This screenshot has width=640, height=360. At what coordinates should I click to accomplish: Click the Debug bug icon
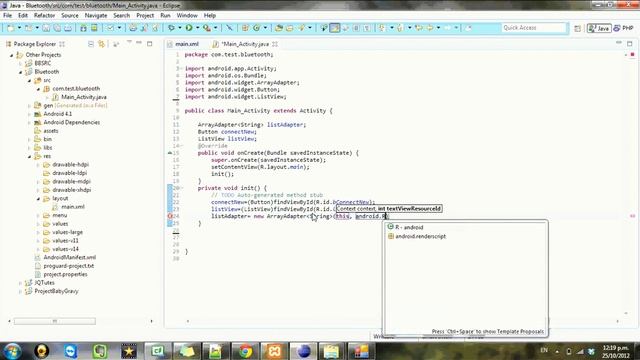click(x=171, y=28)
